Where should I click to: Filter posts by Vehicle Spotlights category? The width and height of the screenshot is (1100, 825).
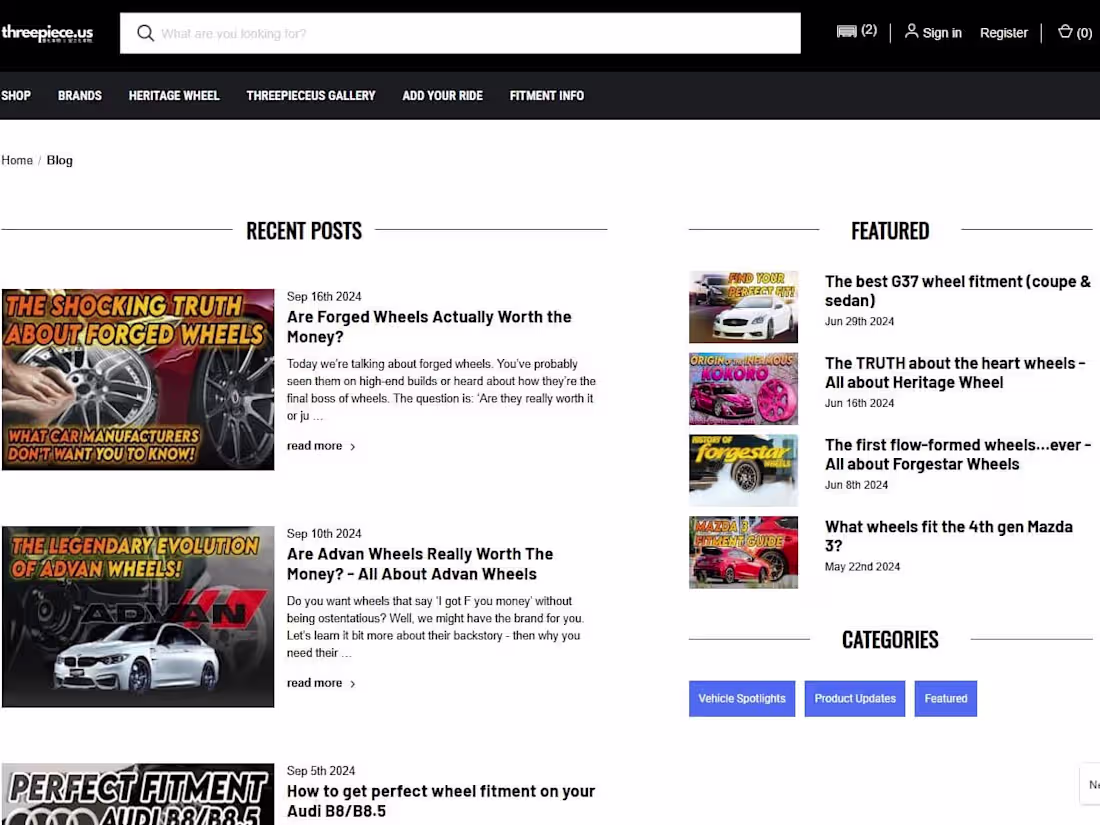coord(742,698)
